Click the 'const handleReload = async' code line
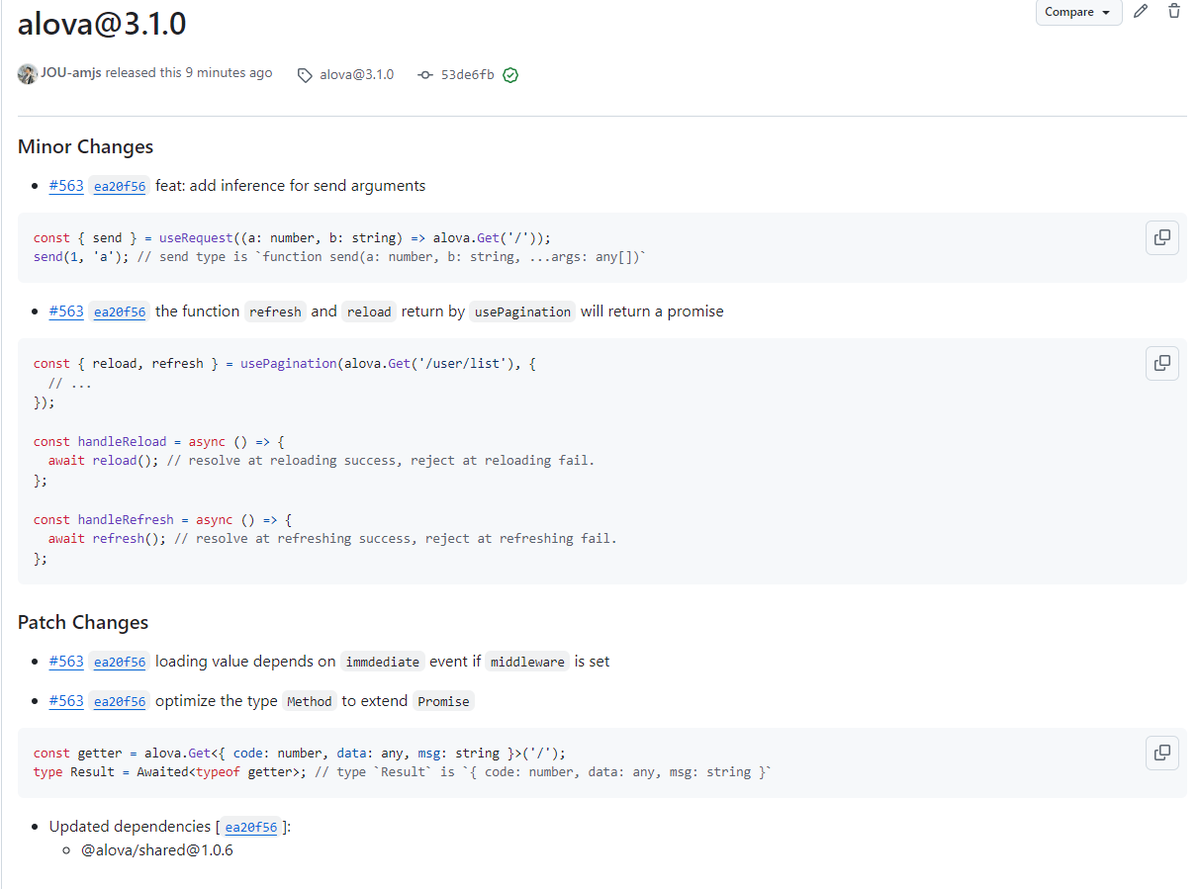 [160, 441]
